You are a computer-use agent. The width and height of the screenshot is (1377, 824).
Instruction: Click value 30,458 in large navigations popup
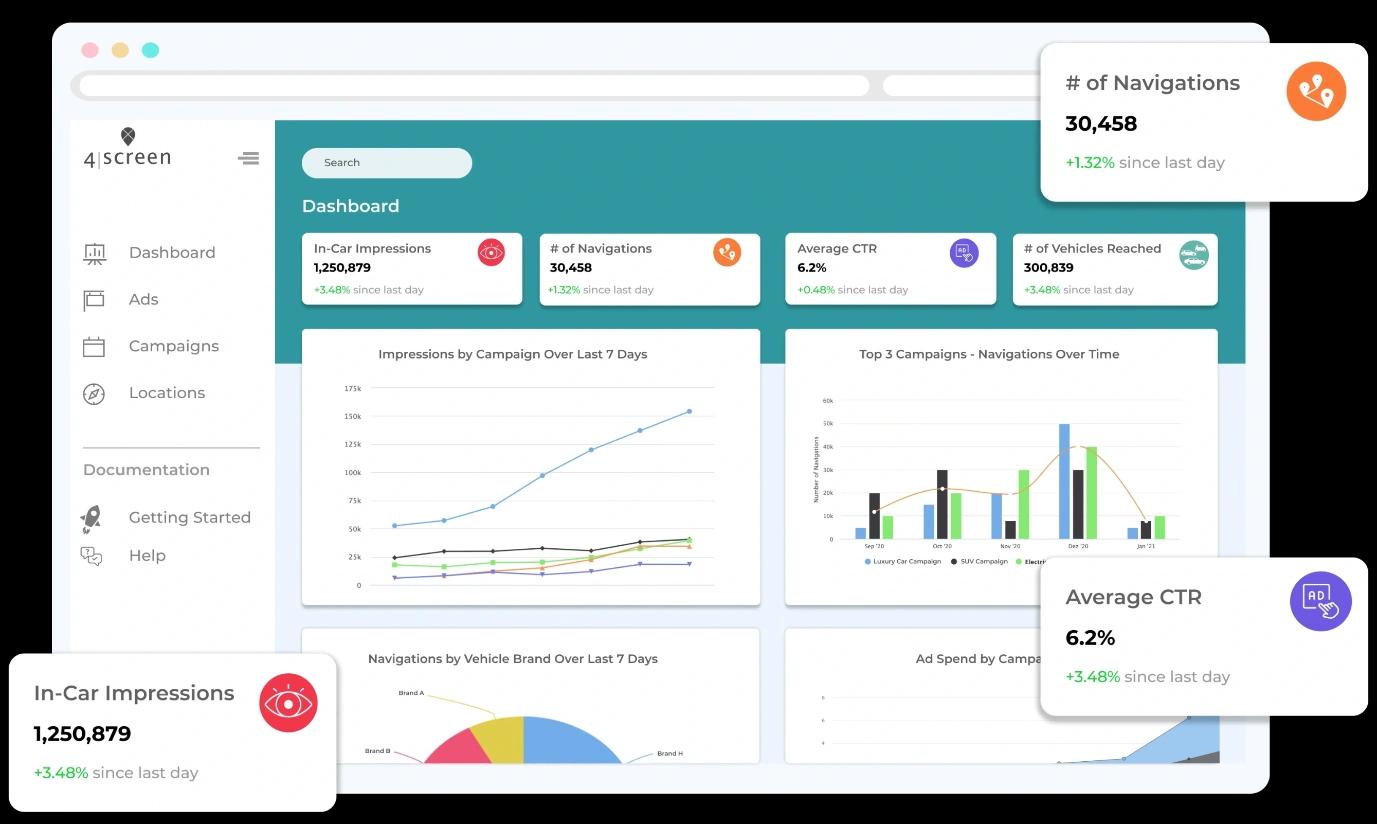[x=1101, y=124]
